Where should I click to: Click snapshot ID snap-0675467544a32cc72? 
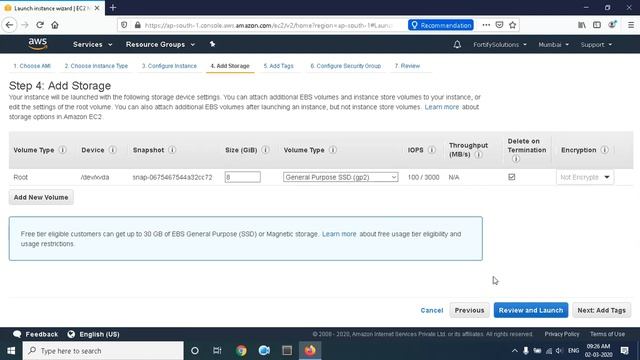coord(172,177)
